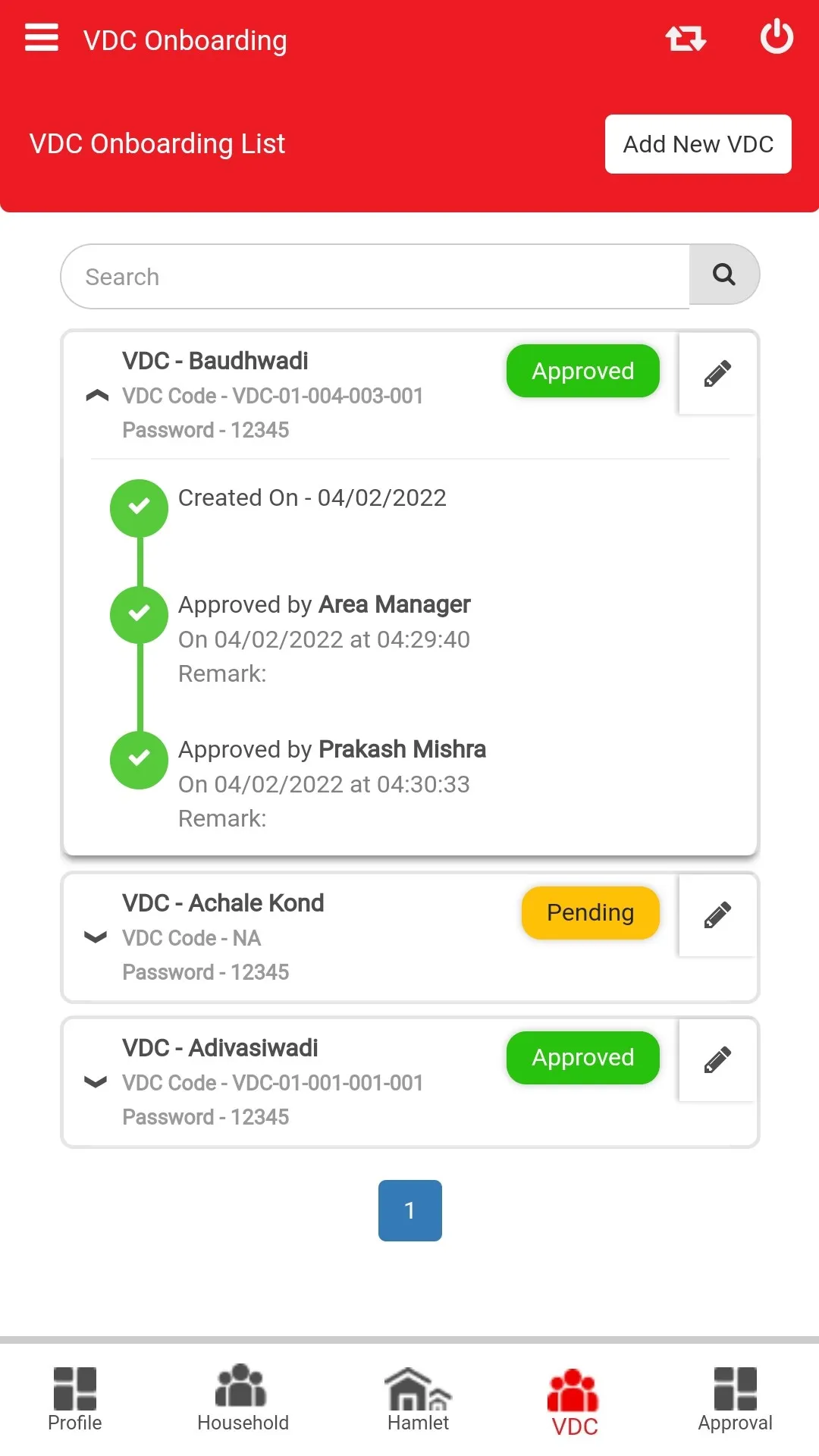Switch to the Hamlet tab
This screenshot has height=1456, width=819.
pos(418,1398)
